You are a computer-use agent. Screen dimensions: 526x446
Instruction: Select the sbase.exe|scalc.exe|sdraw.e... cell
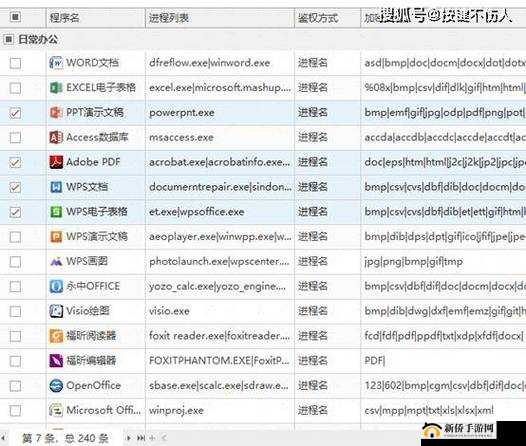[219, 386]
